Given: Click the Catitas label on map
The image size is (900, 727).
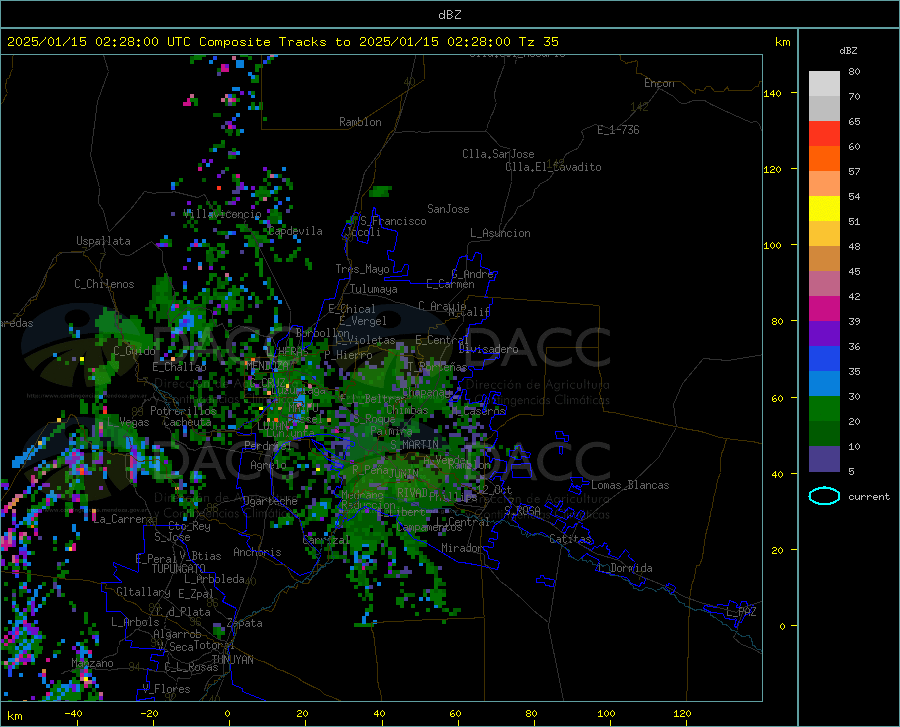Looking at the screenshot, I should point(571,539).
